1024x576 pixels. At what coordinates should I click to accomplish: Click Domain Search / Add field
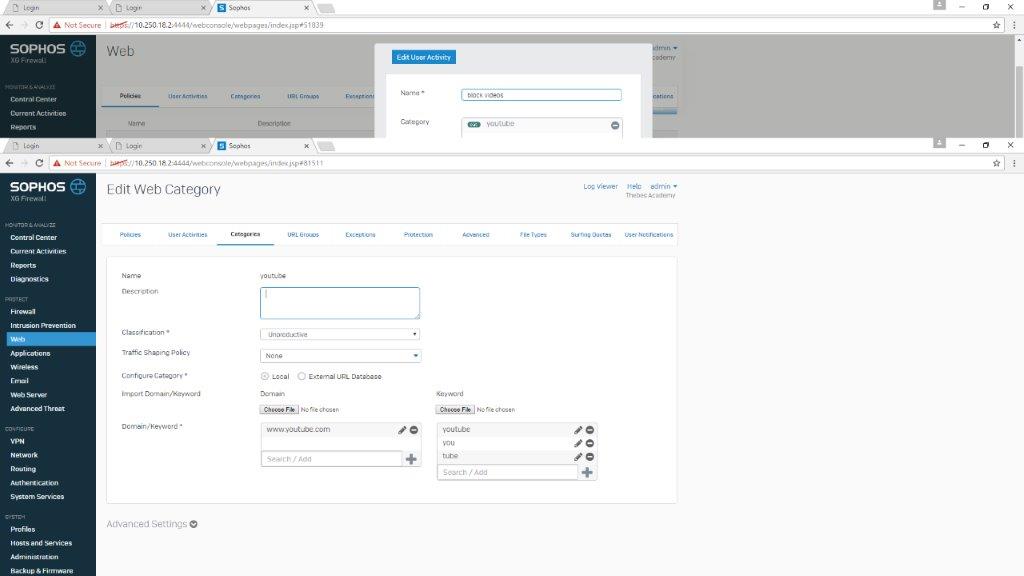tap(332, 459)
